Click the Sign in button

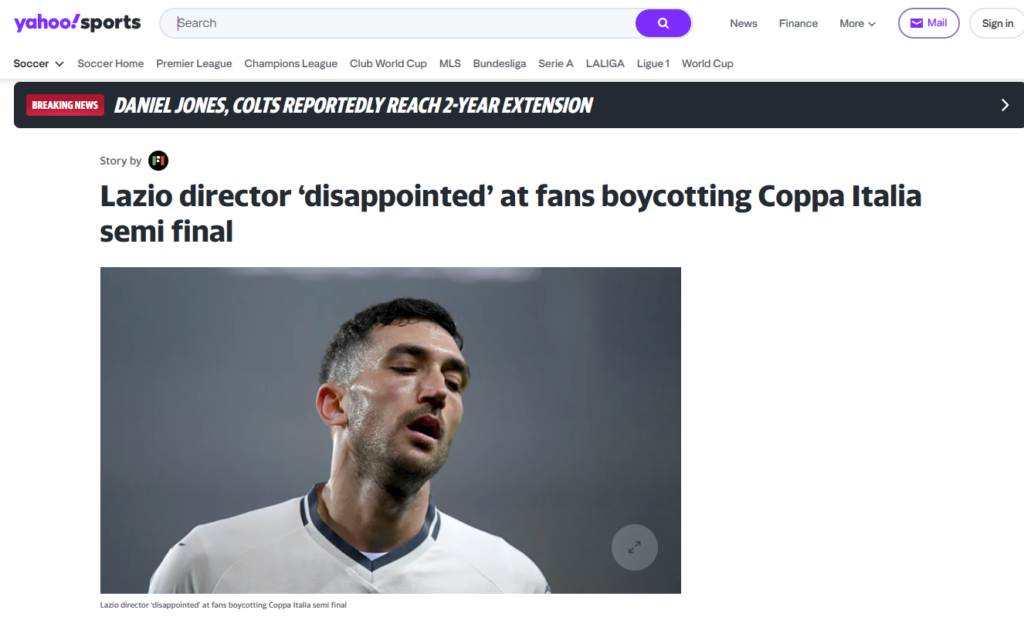click(x=997, y=24)
